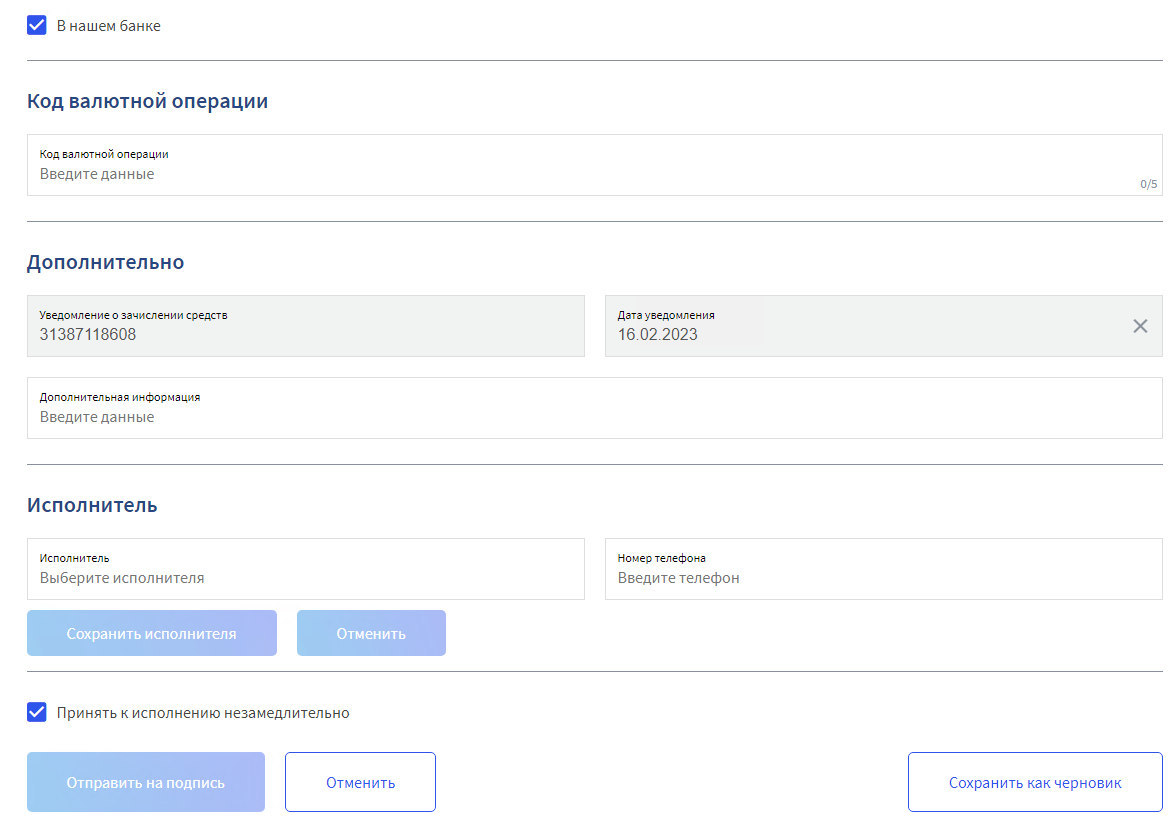Focus the Код валютной операции input field
Image resolution: width=1172 pixels, height=824 pixels.
(595, 165)
